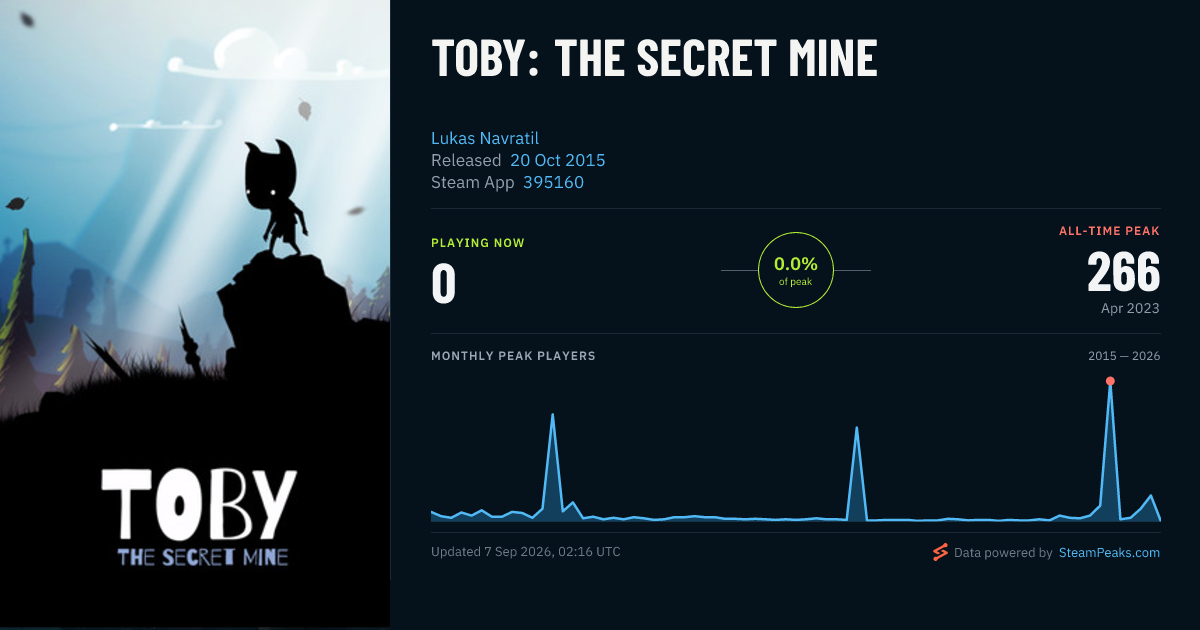1200x630 pixels.
Task: Click the SteamPeaks lightning logo icon
Action: (940, 552)
